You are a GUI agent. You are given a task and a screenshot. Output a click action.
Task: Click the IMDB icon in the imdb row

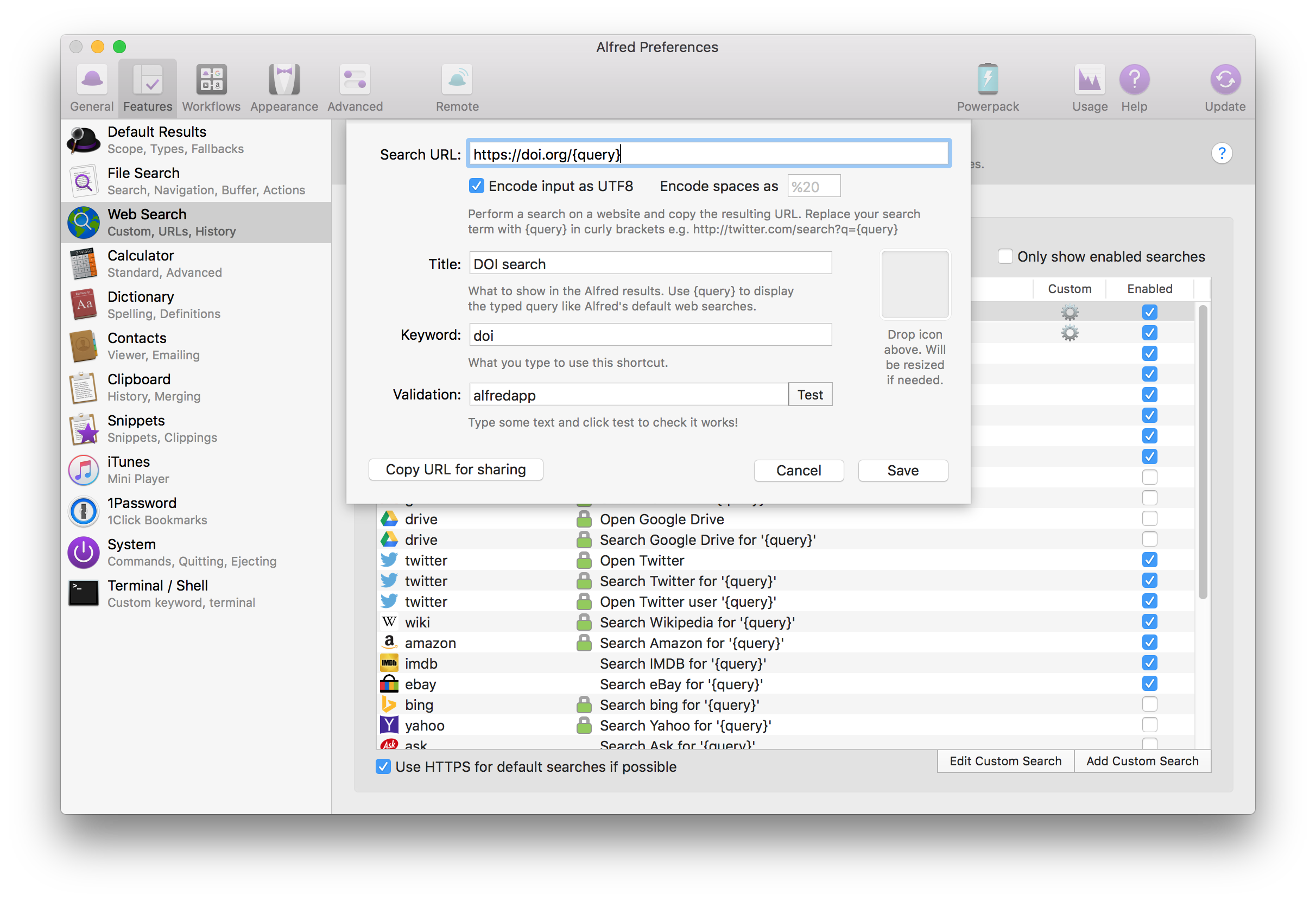tap(389, 663)
